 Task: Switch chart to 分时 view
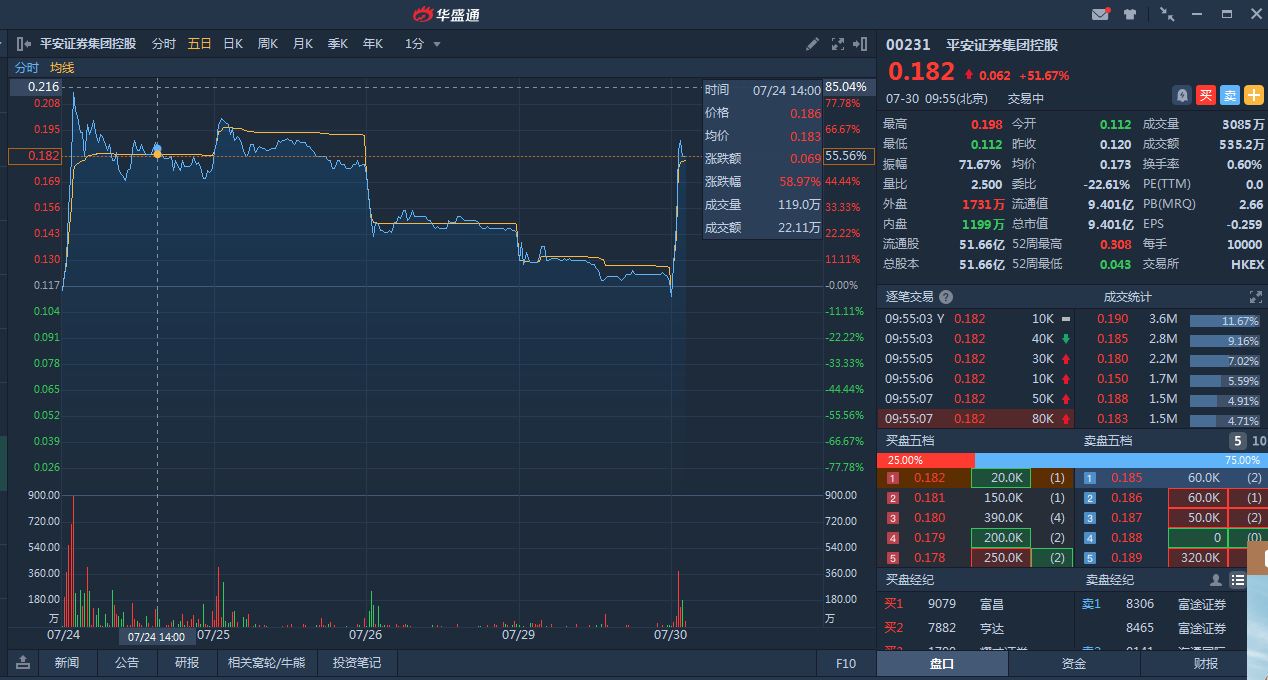[x=164, y=44]
